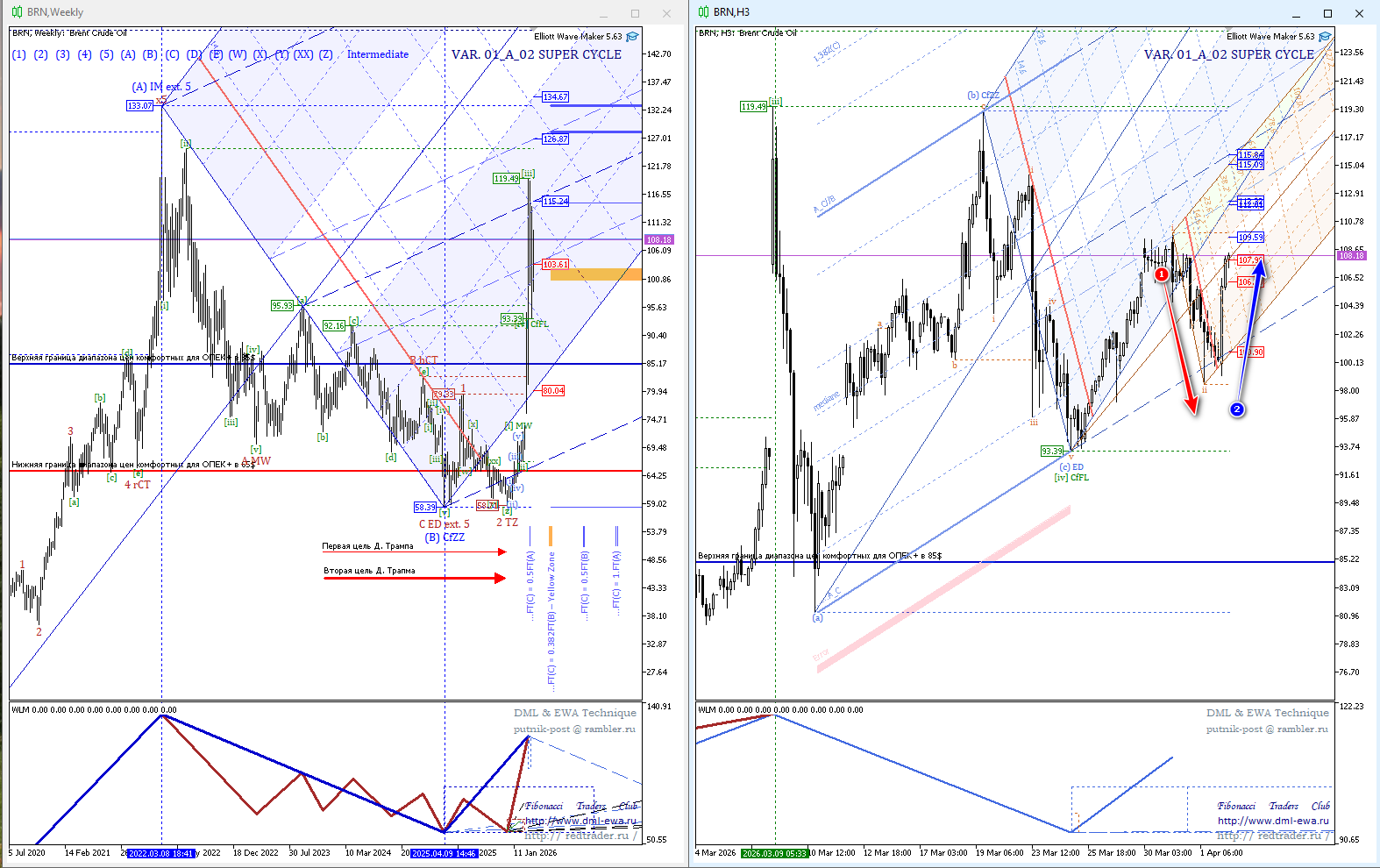This screenshot has height=868, width=1380.
Task: Pick the (Z) wave label button
Action: coord(325,54)
